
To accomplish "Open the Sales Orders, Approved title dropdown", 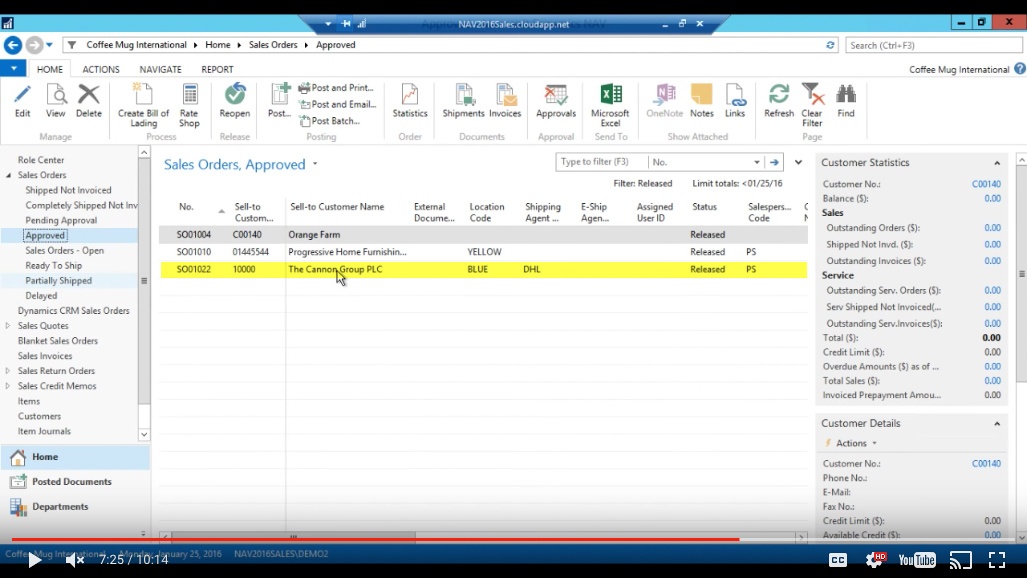I will 315,164.
